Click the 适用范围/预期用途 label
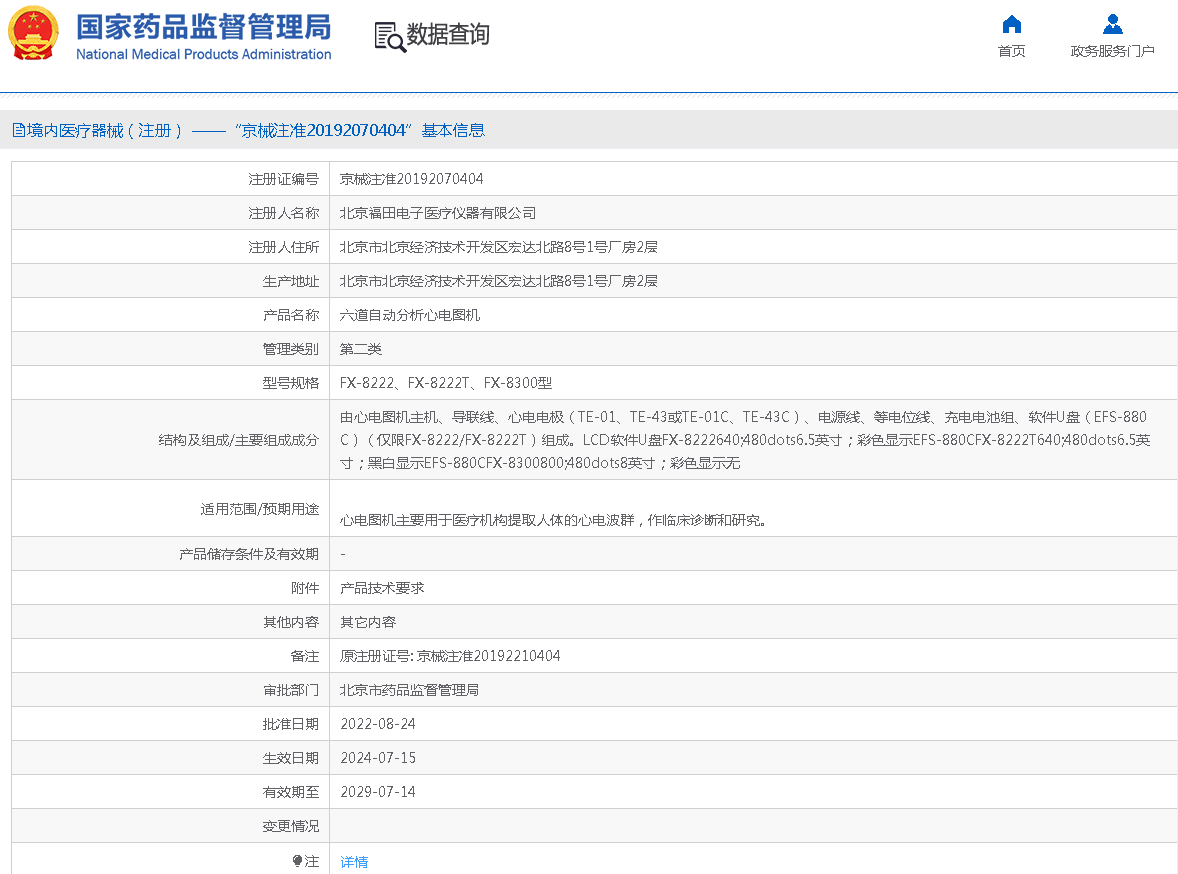The width and height of the screenshot is (1178, 874). coord(259,509)
